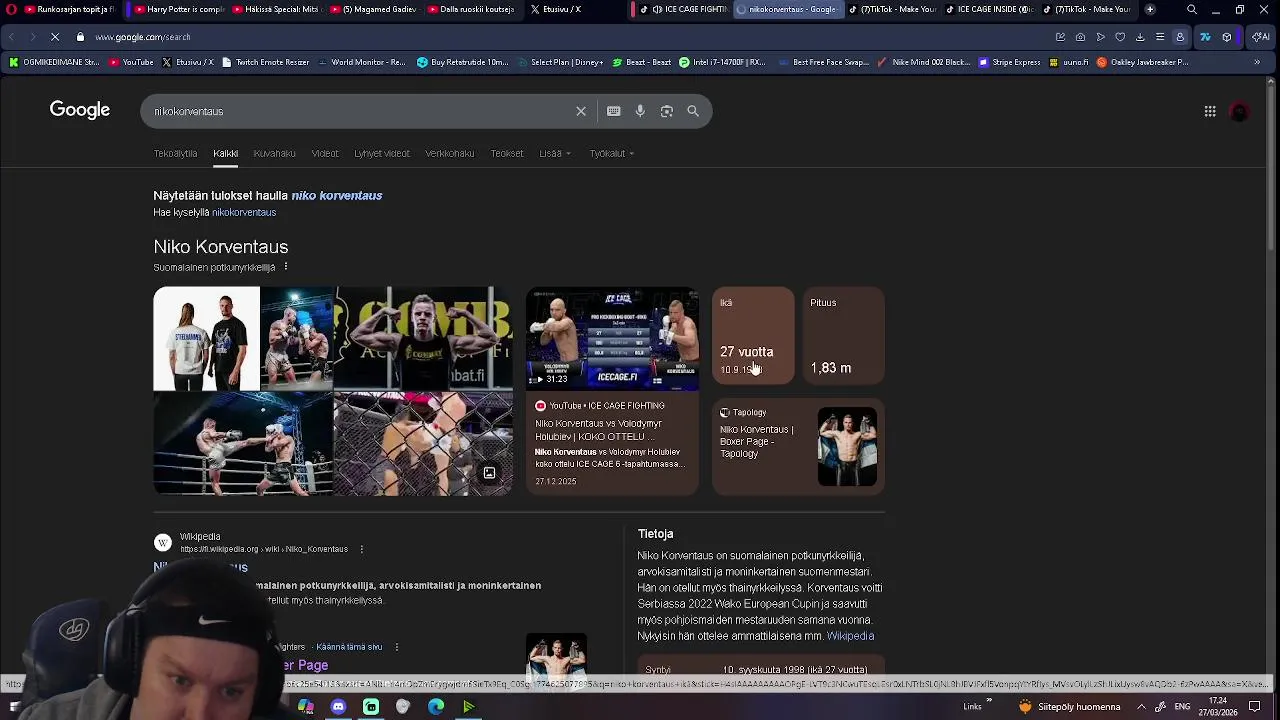Viewport: 1280px width, 720px height.
Task: Open the image gallery icon on cage photo
Action: pyautogui.click(x=490, y=473)
